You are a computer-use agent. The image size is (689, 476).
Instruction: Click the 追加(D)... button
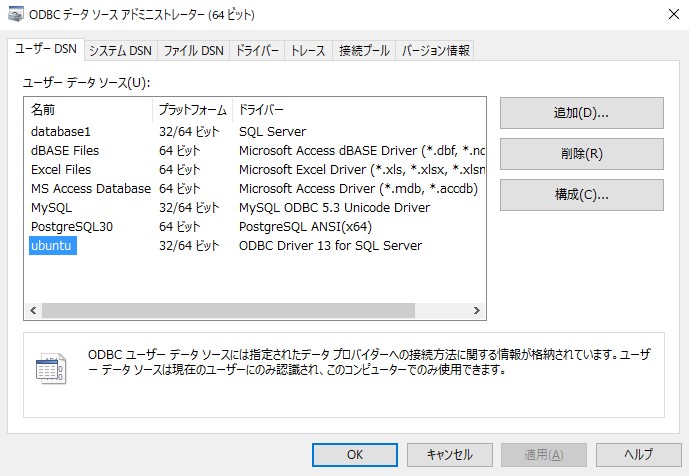(x=581, y=113)
